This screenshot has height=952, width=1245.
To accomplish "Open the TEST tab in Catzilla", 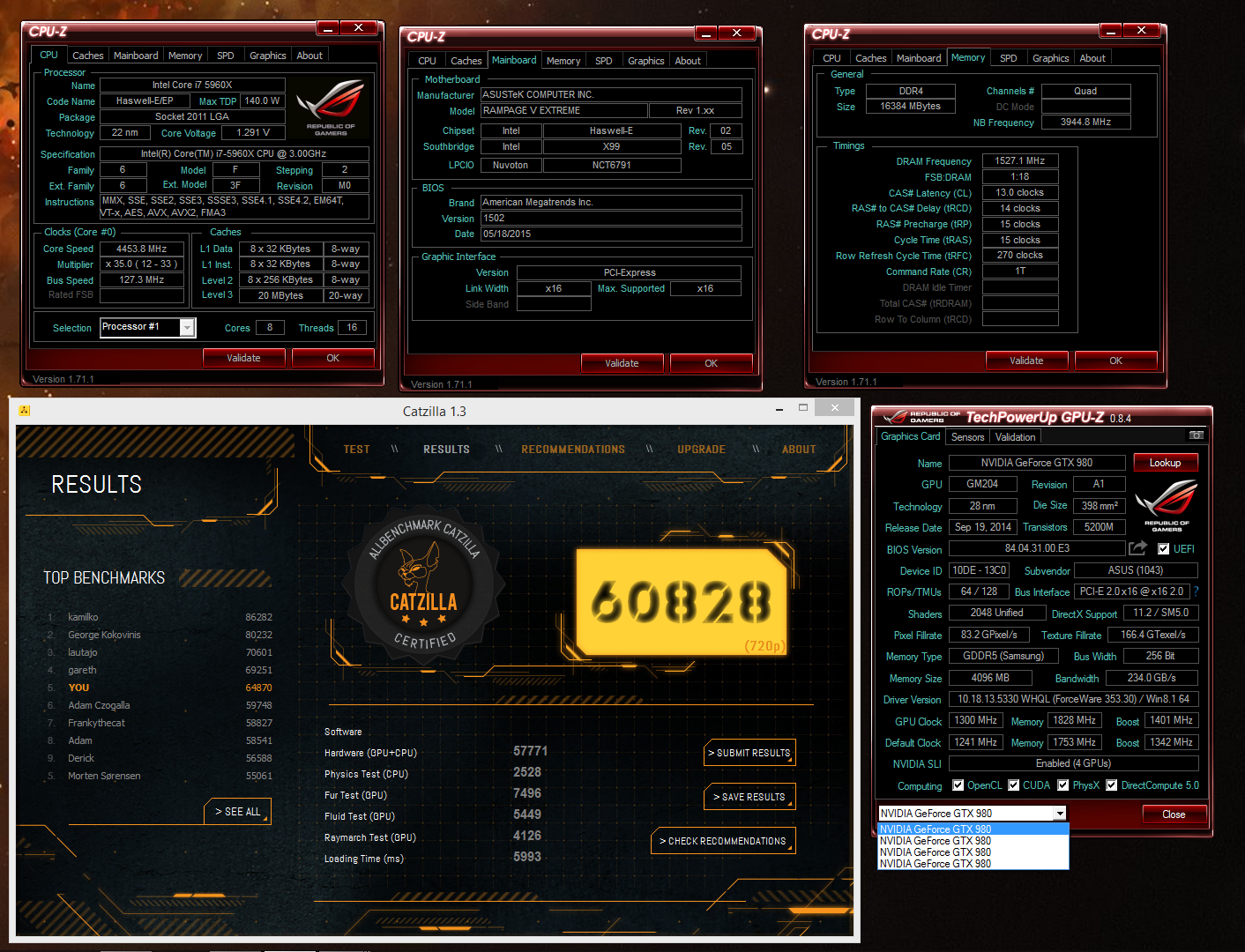I will (x=356, y=450).
